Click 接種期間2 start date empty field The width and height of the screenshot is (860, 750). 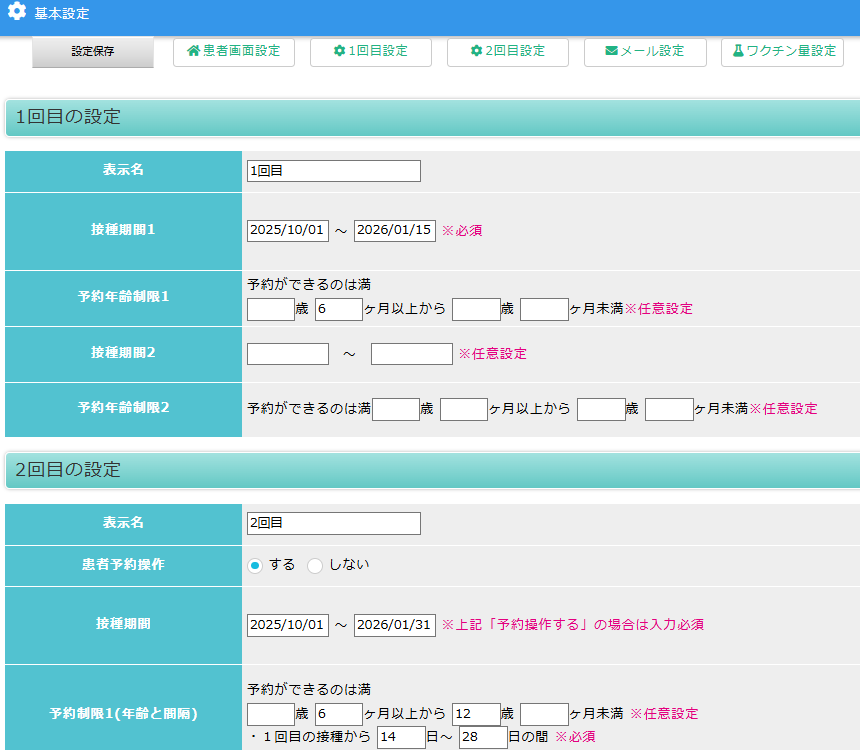tap(288, 354)
